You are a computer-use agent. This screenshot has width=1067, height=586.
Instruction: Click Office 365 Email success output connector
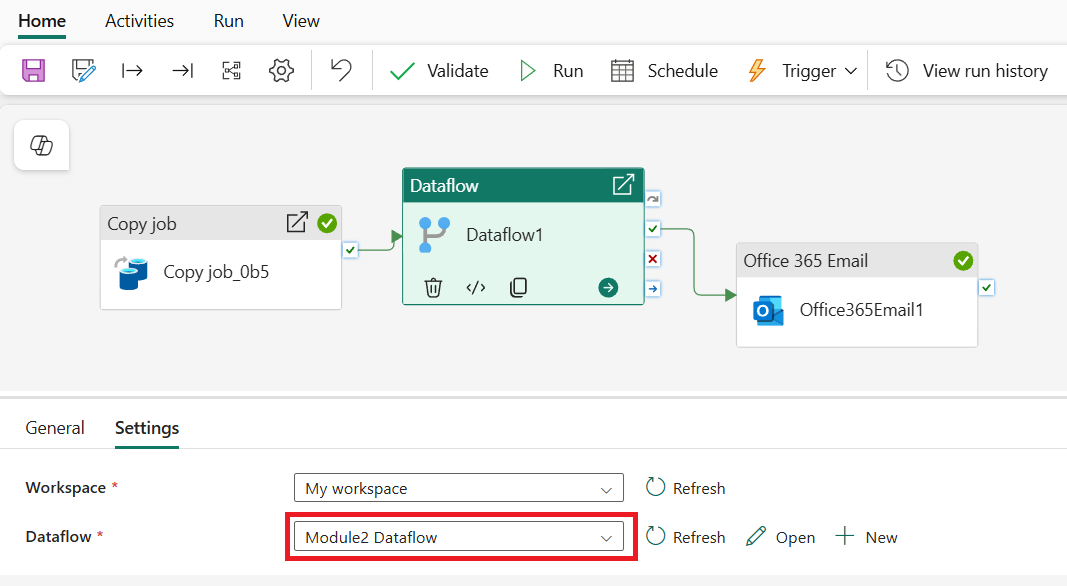[x=987, y=287]
